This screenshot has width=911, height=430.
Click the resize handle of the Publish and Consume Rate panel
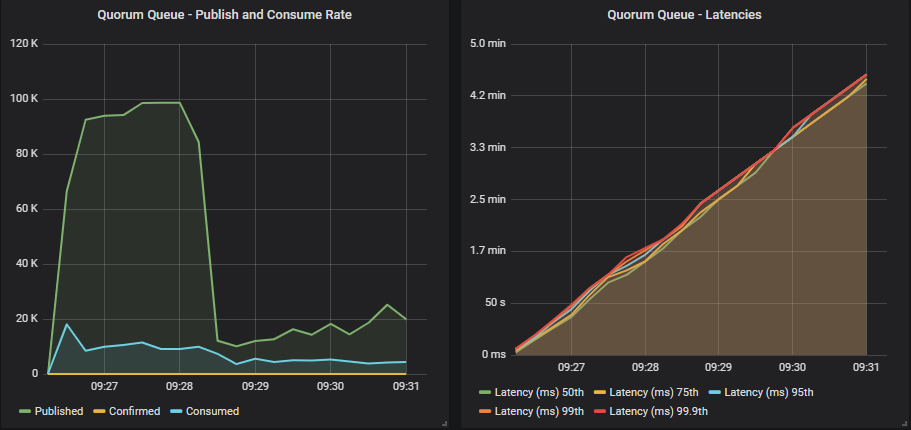(442, 424)
